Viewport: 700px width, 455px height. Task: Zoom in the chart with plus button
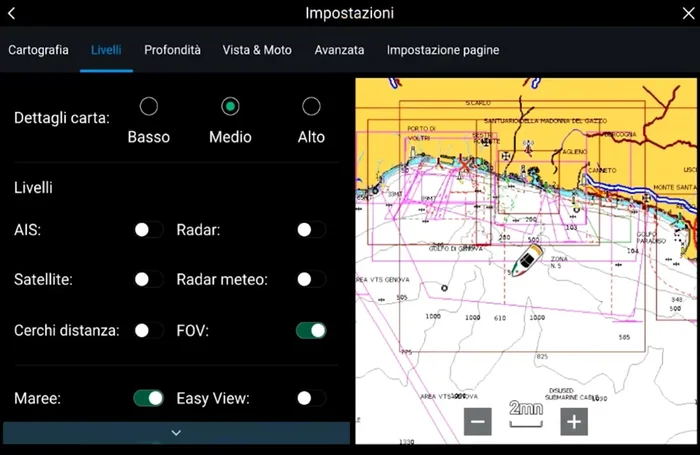[574, 421]
